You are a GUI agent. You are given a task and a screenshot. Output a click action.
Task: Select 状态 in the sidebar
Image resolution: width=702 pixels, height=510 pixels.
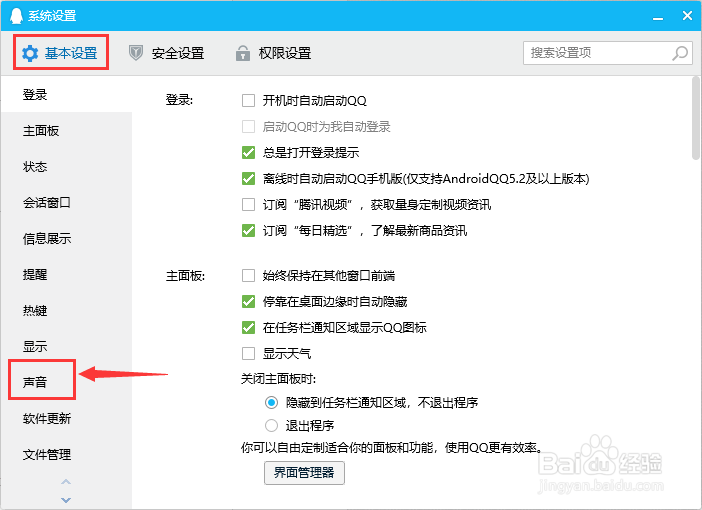click(66, 166)
